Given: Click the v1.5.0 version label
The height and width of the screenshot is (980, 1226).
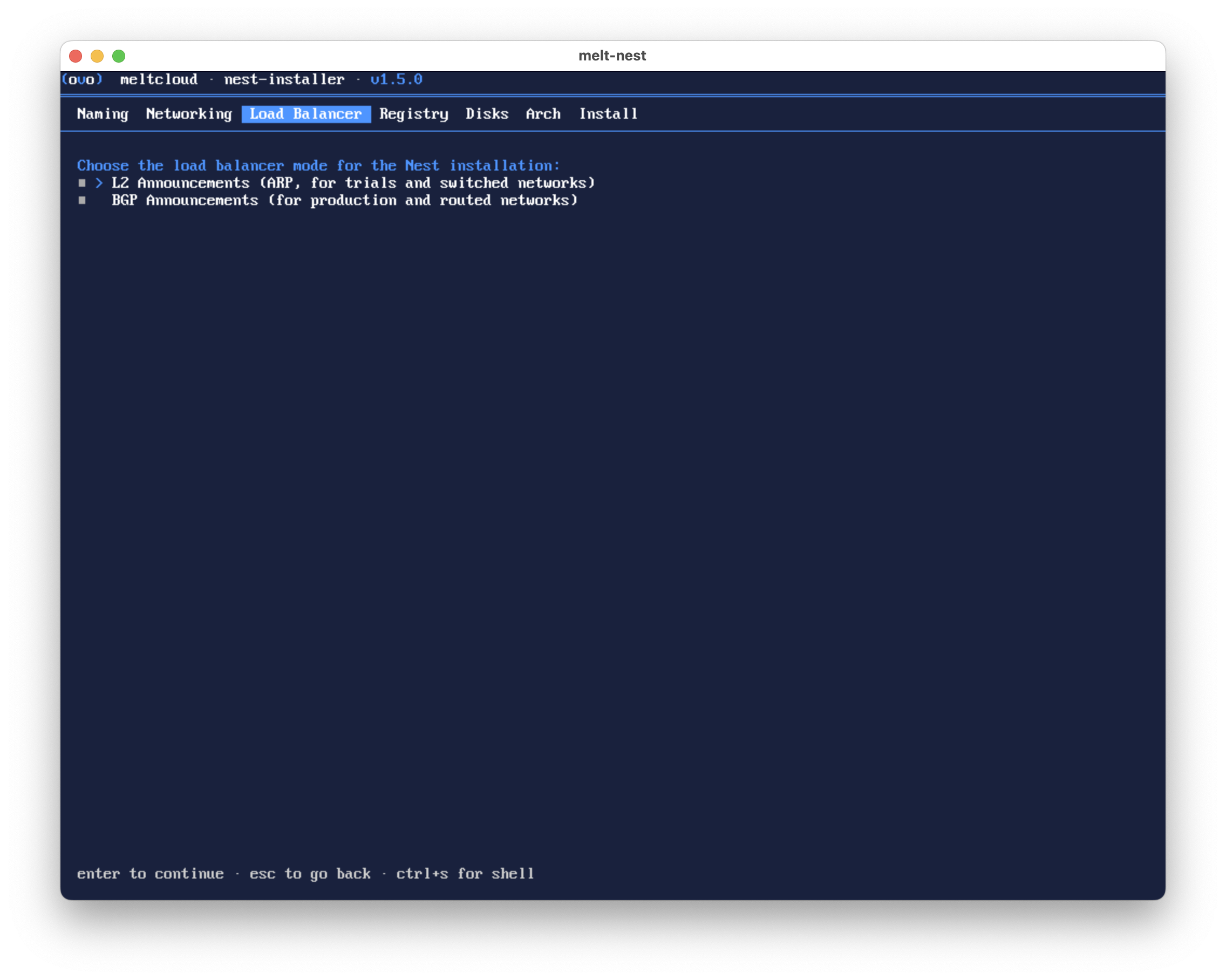Looking at the screenshot, I should 397,79.
